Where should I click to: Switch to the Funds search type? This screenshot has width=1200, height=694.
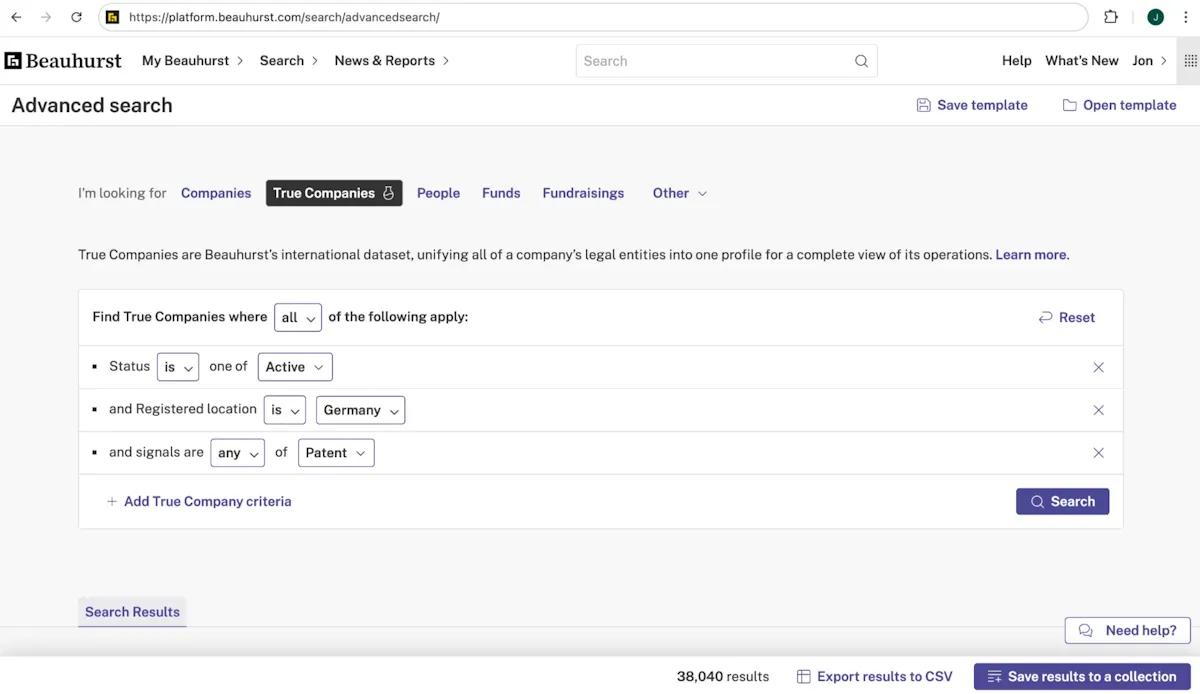(501, 193)
